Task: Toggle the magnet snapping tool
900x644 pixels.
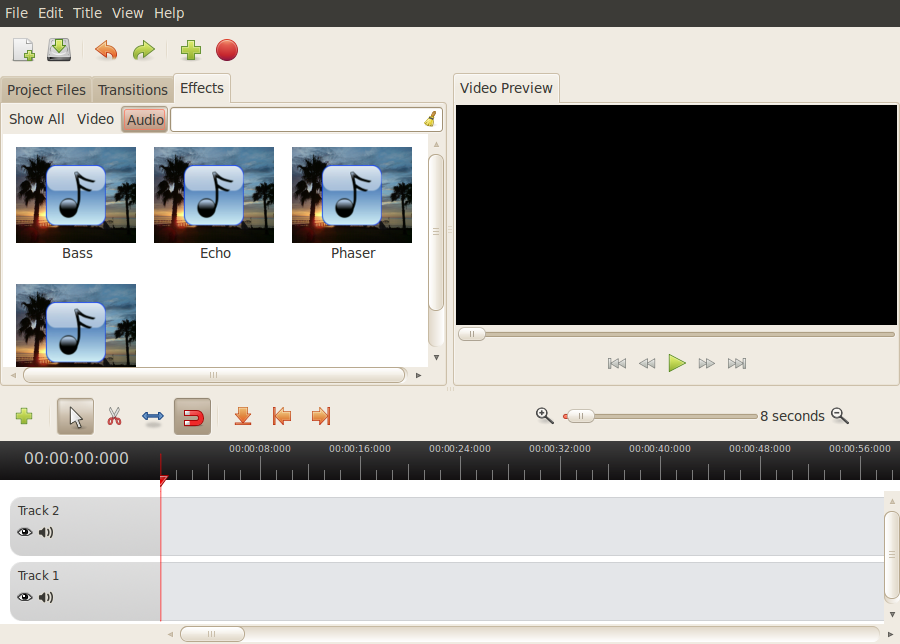Action: pyautogui.click(x=192, y=416)
